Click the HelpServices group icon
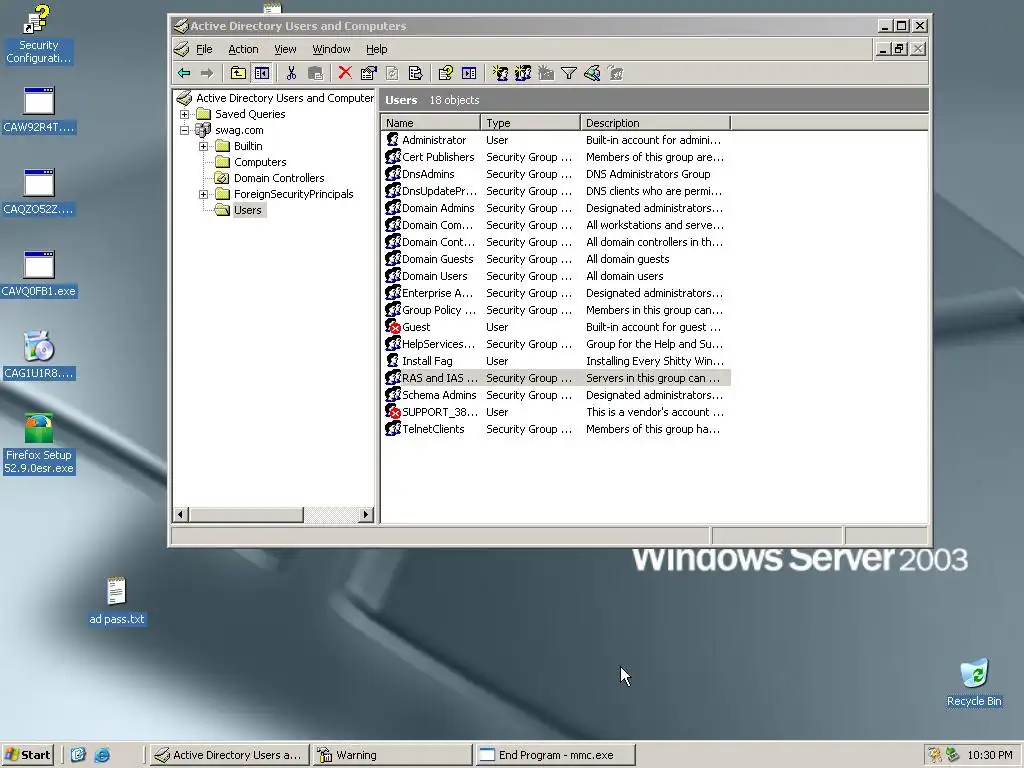Viewport: 1024px width, 768px height. [x=392, y=344]
